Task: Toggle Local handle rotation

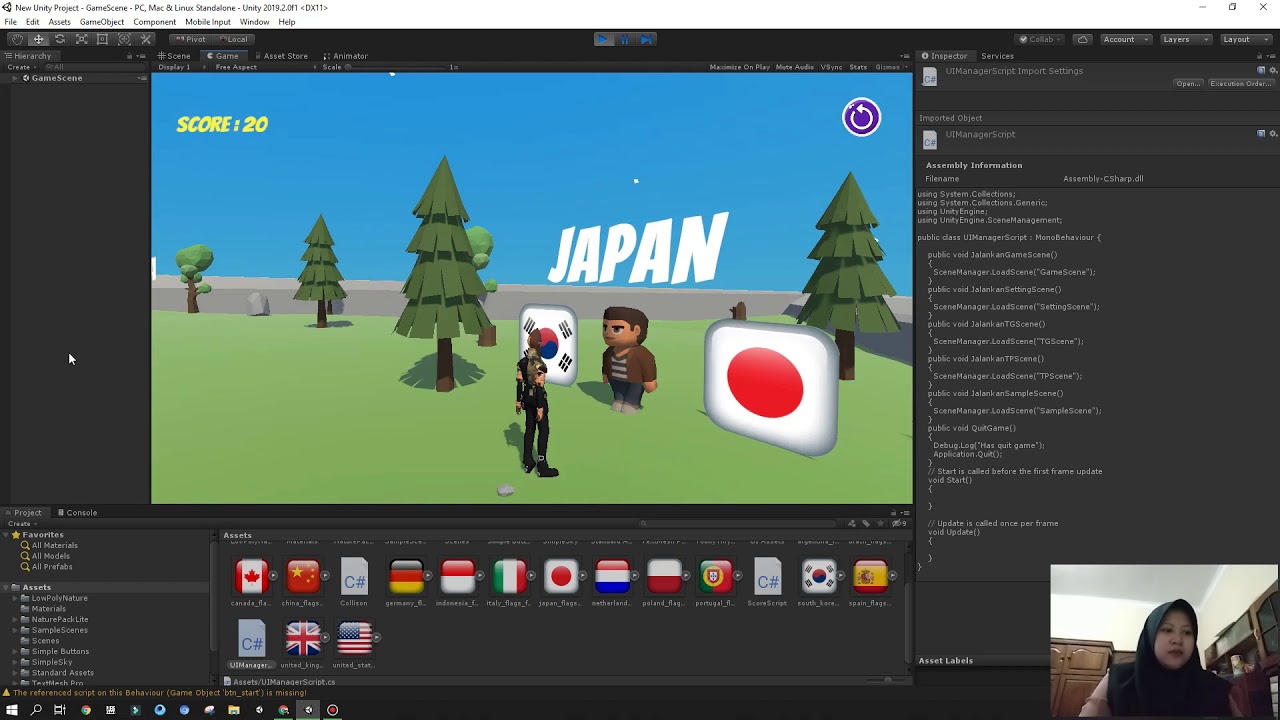Action: point(233,39)
